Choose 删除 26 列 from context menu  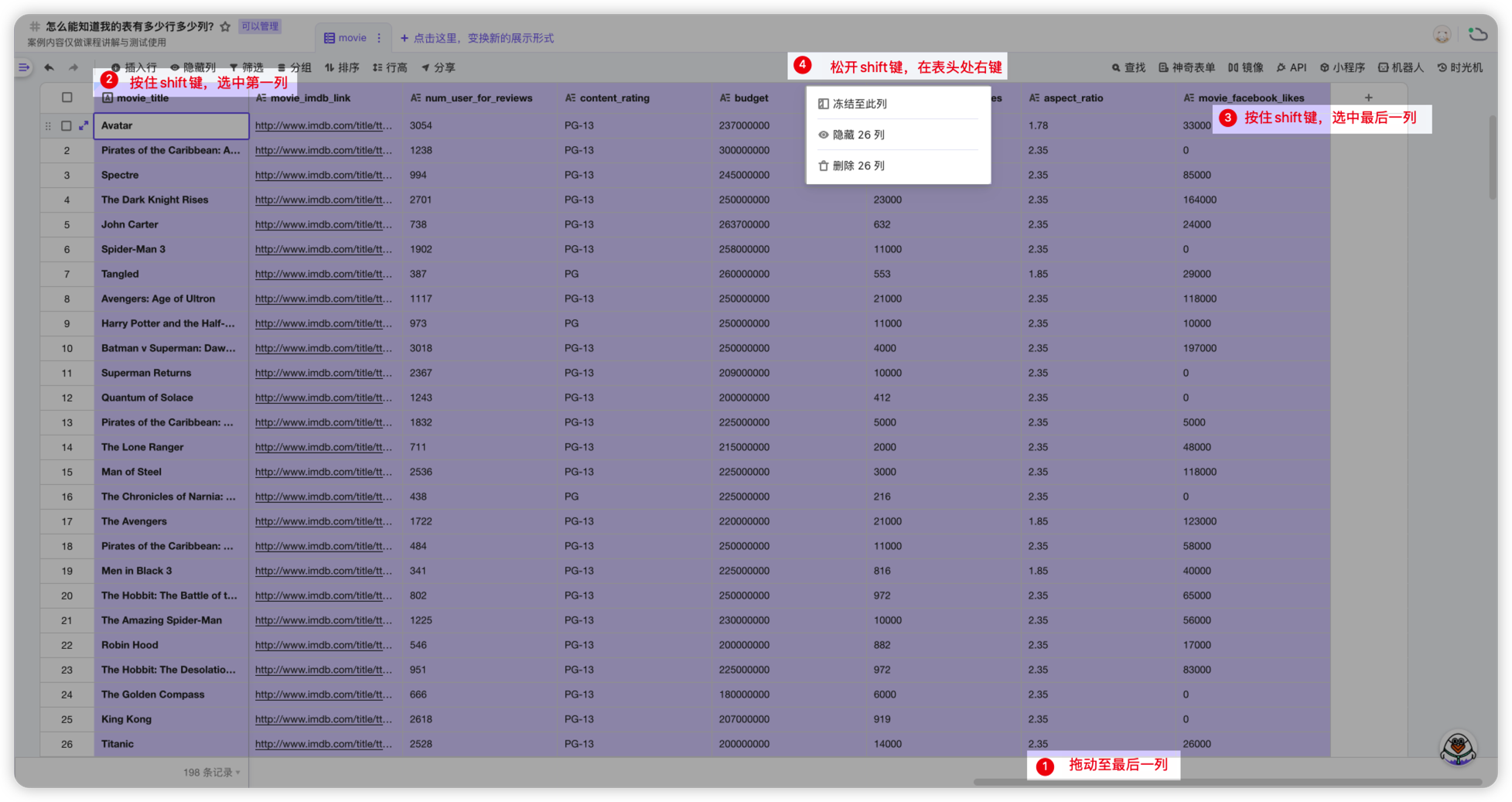coord(898,166)
